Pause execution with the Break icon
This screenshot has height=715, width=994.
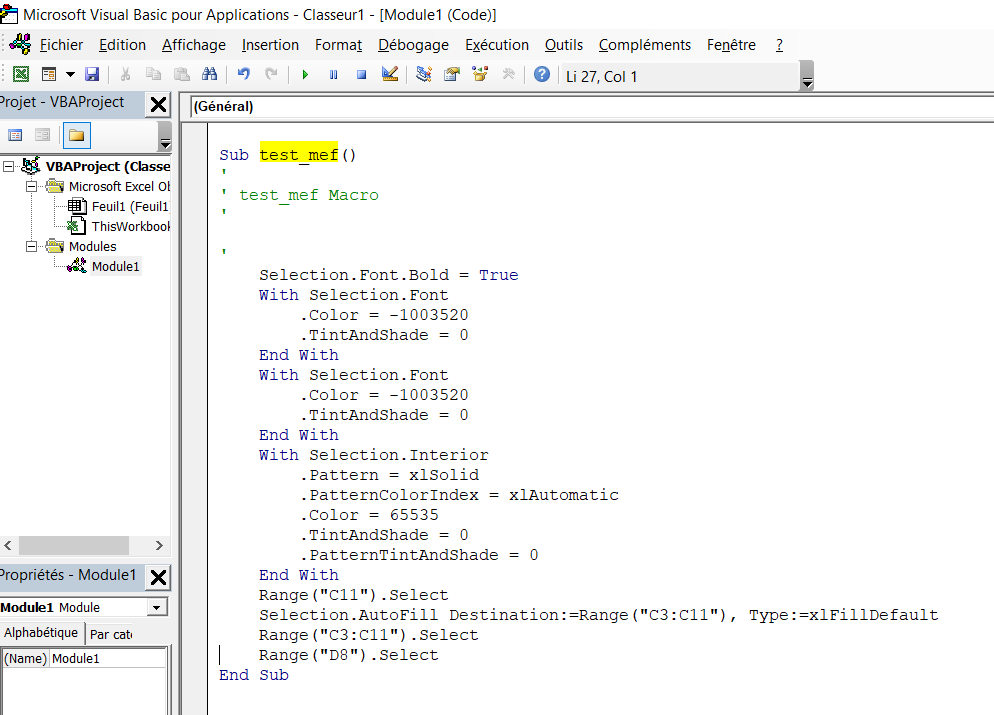(x=333, y=74)
